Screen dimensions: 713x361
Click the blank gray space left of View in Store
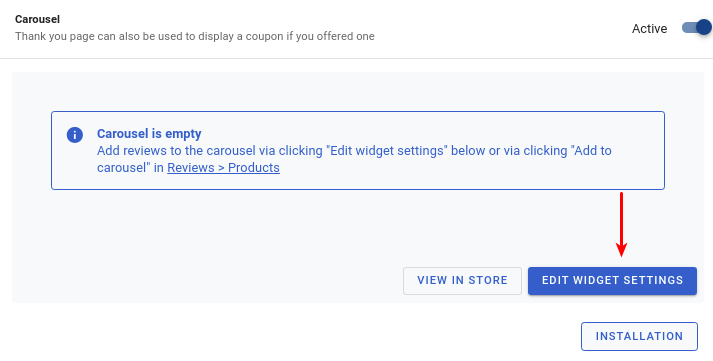207,281
